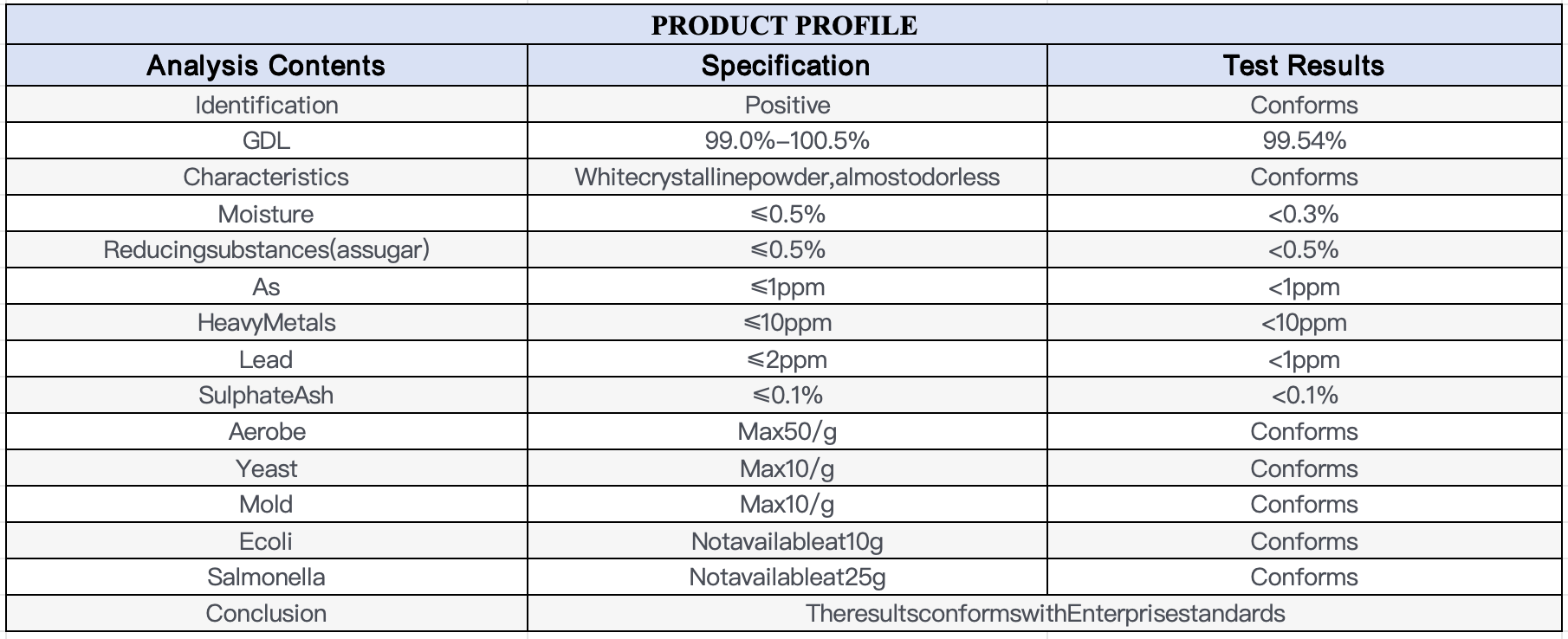Select the Notavailableat10g Ecoli cell
Screen dimensions: 1568x639
click(787, 541)
